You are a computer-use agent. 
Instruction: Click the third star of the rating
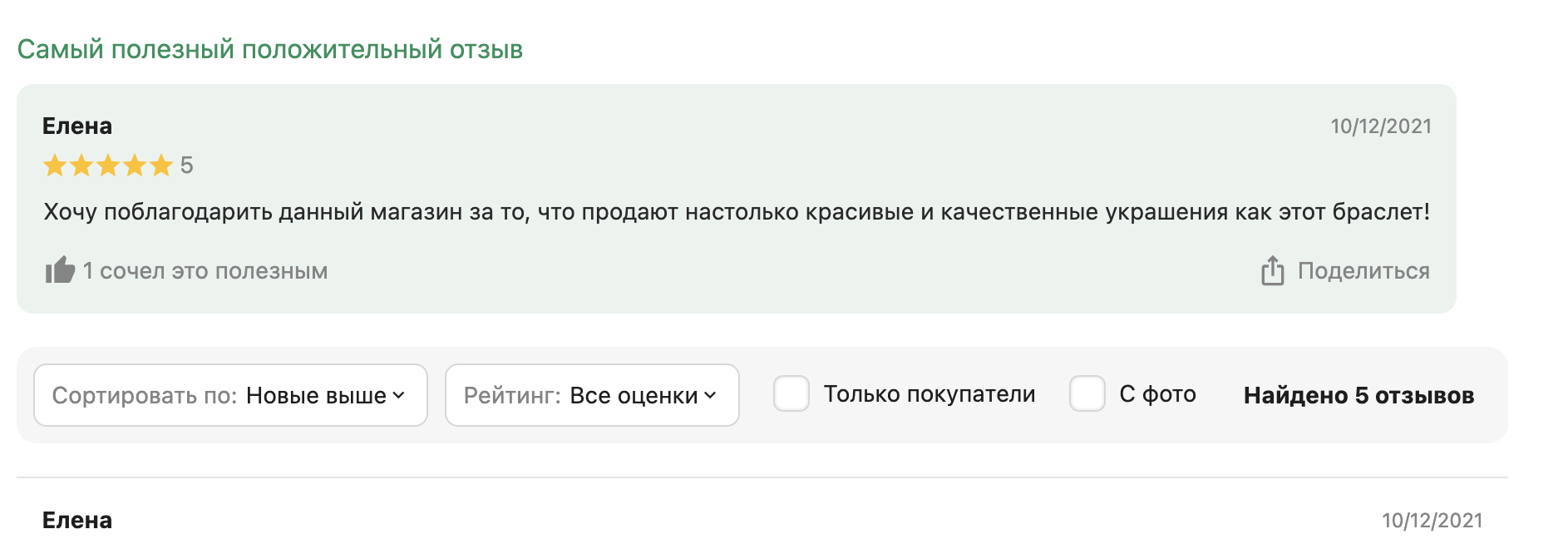click(x=108, y=166)
